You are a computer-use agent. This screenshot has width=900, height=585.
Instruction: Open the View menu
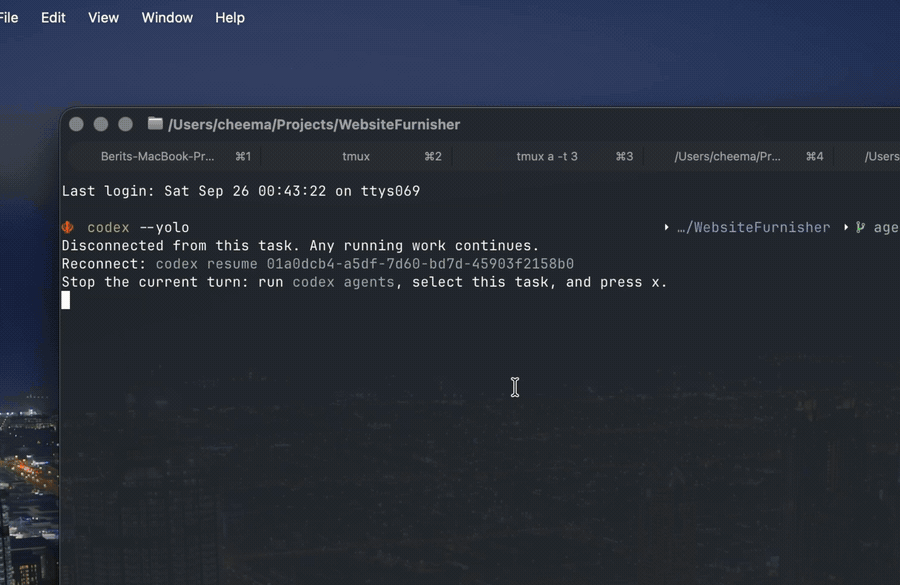pyautogui.click(x=103, y=18)
